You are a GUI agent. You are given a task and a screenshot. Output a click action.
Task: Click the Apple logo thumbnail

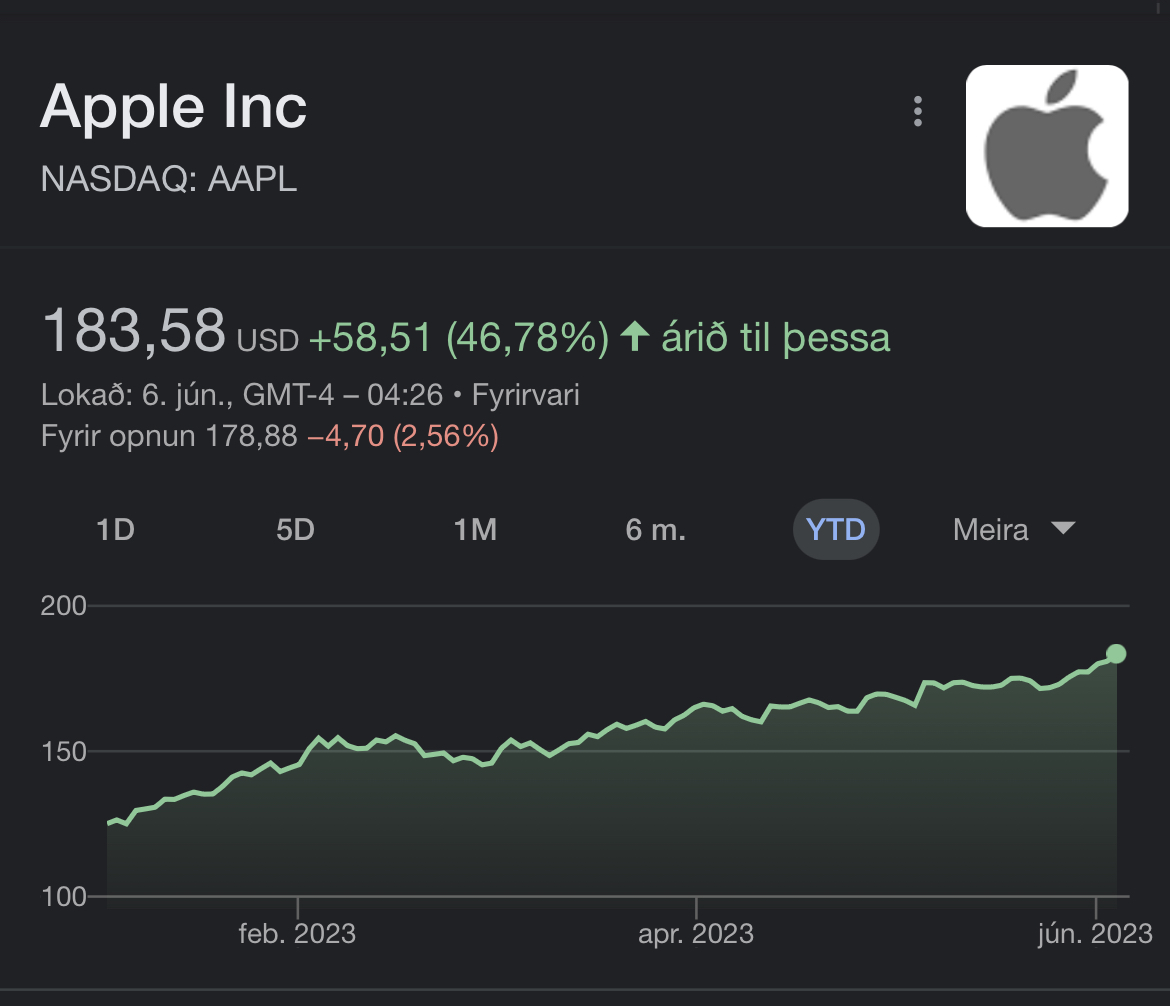(x=1046, y=146)
